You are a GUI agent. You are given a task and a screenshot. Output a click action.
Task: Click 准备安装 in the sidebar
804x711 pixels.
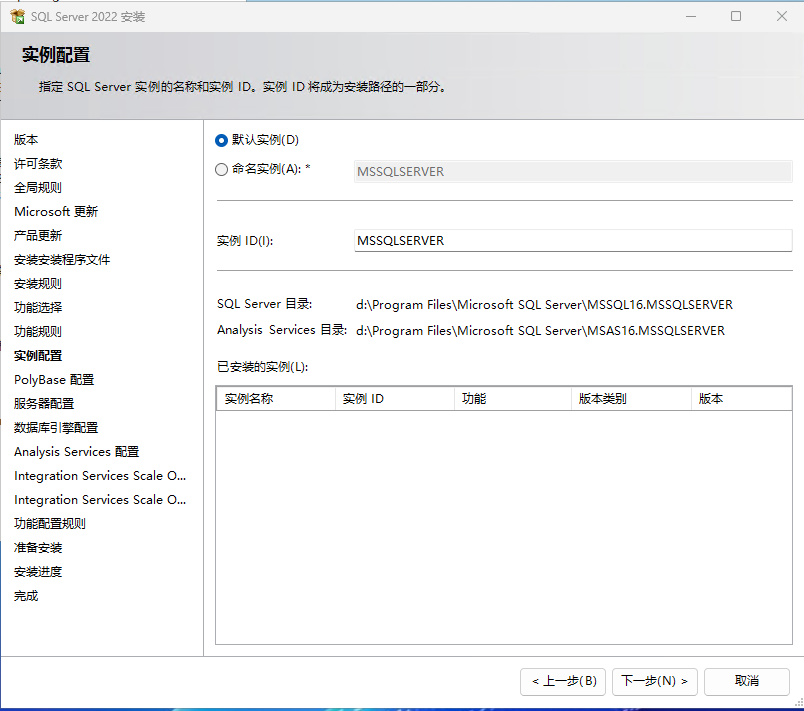point(38,548)
